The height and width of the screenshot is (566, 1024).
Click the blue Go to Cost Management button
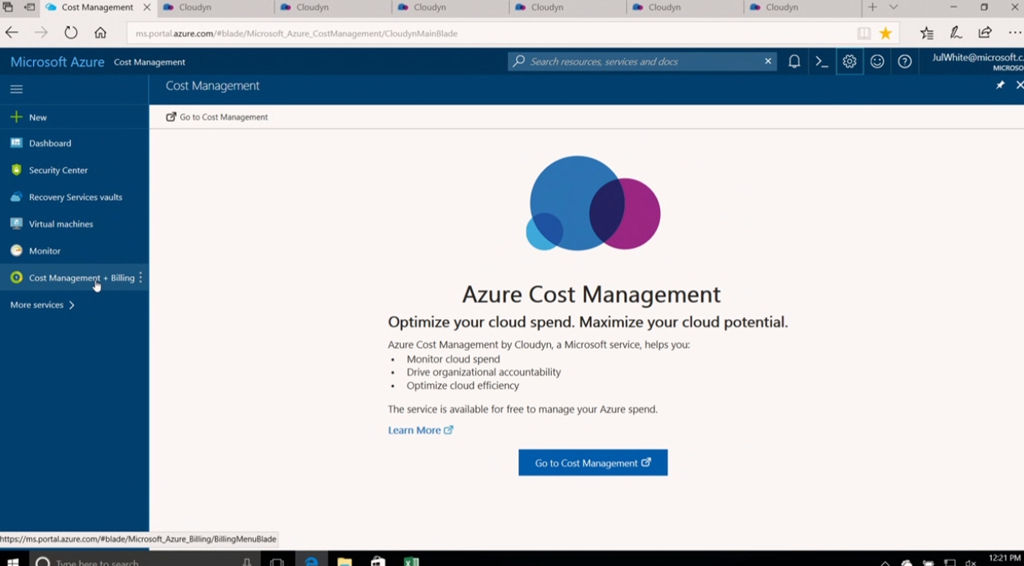592,463
